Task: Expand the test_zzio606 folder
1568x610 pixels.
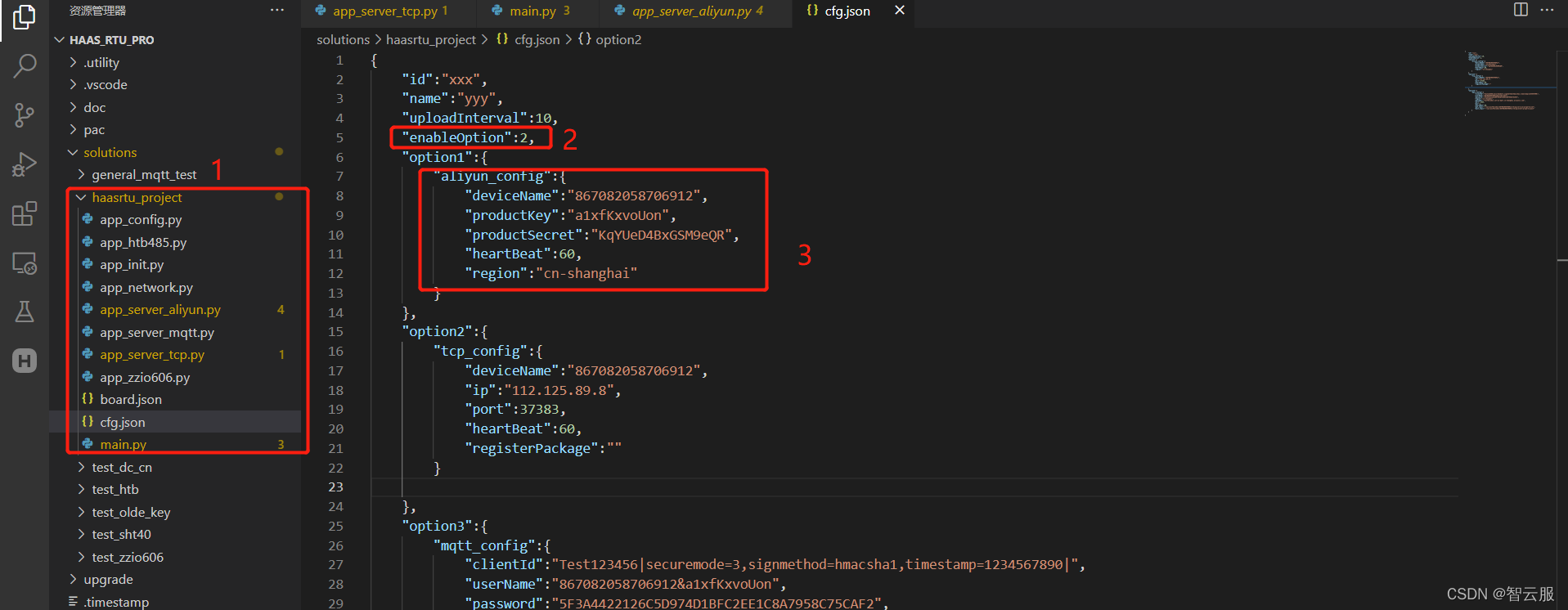Action: (128, 557)
